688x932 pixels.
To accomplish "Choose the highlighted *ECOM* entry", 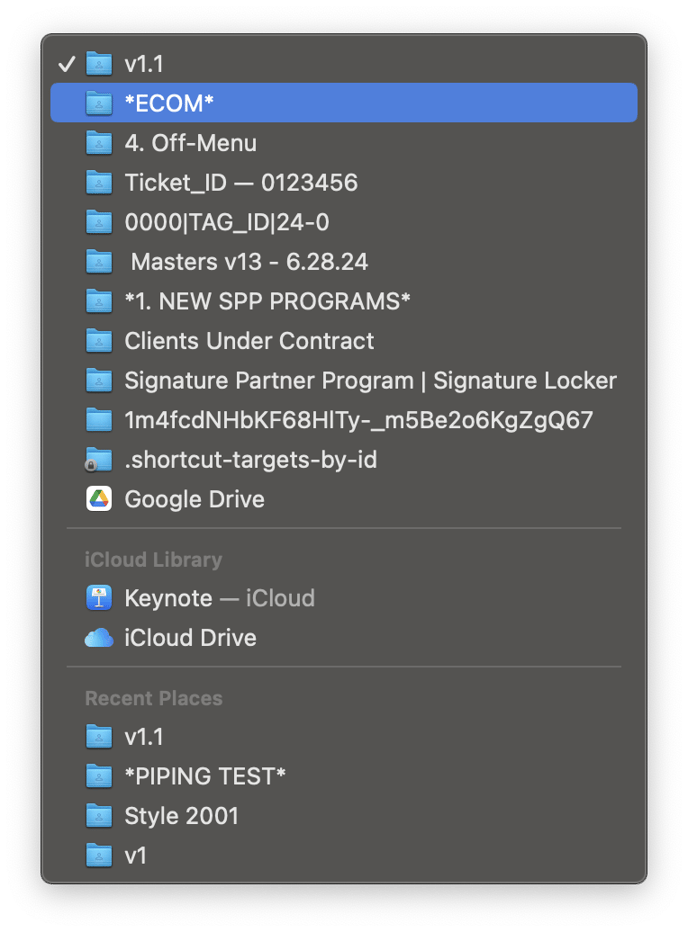I will pos(170,103).
